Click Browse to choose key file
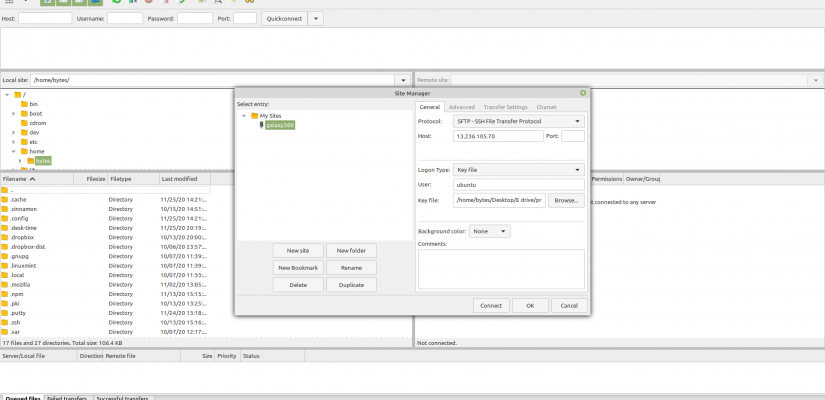The image size is (825, 400). [x=566, y=200]
